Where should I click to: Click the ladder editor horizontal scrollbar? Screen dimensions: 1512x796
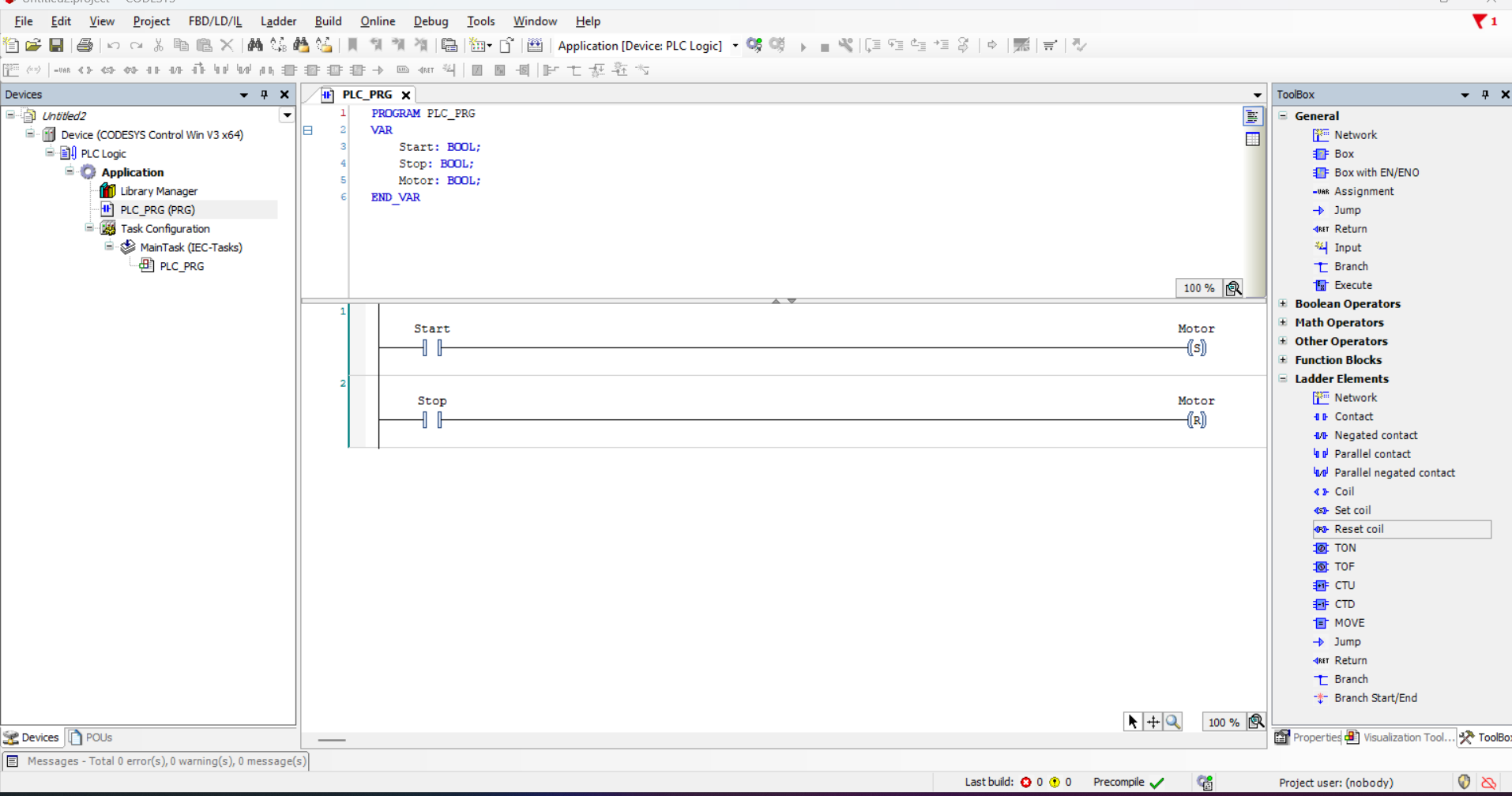tap(332, 740)
